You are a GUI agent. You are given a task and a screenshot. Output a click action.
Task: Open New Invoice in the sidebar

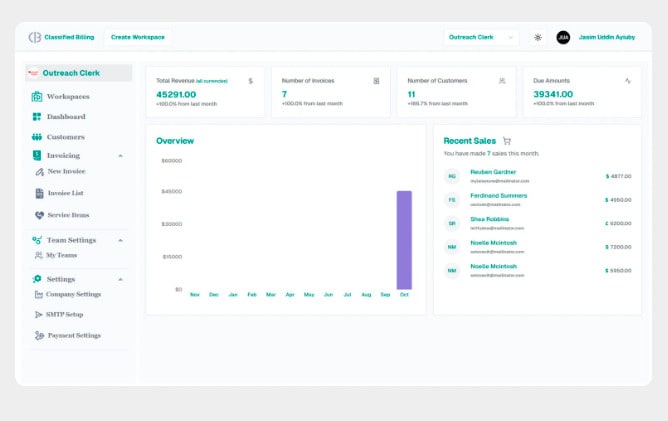[x=66, y=171]
